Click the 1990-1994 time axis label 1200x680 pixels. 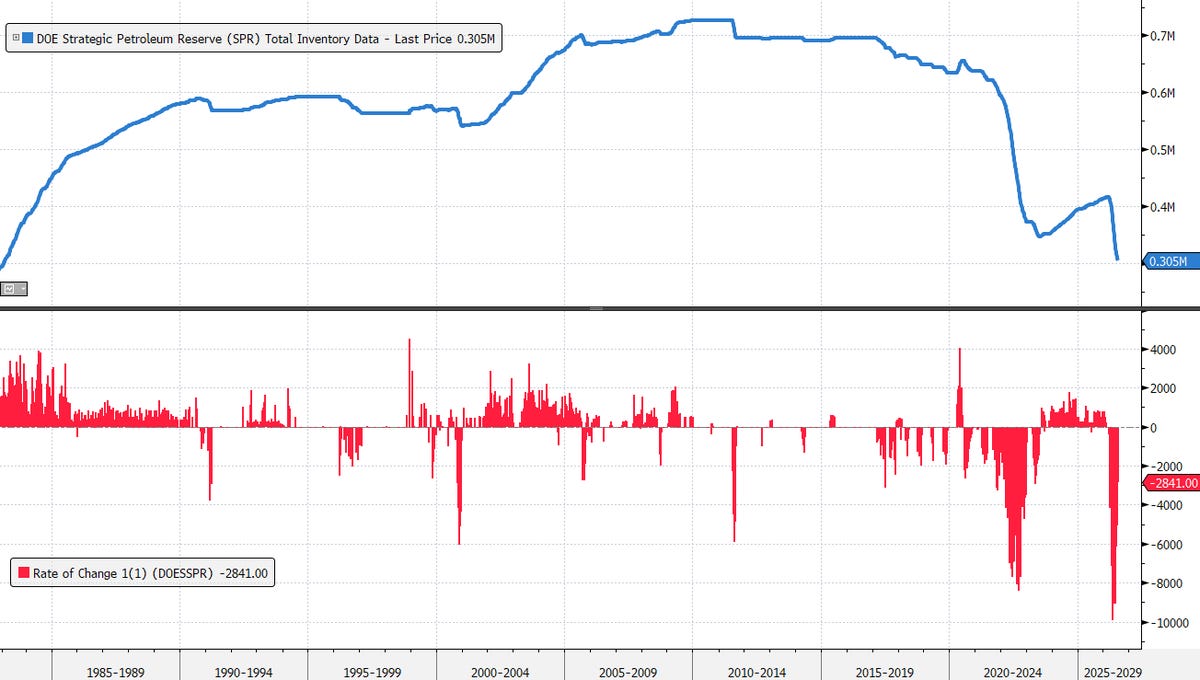245,672
